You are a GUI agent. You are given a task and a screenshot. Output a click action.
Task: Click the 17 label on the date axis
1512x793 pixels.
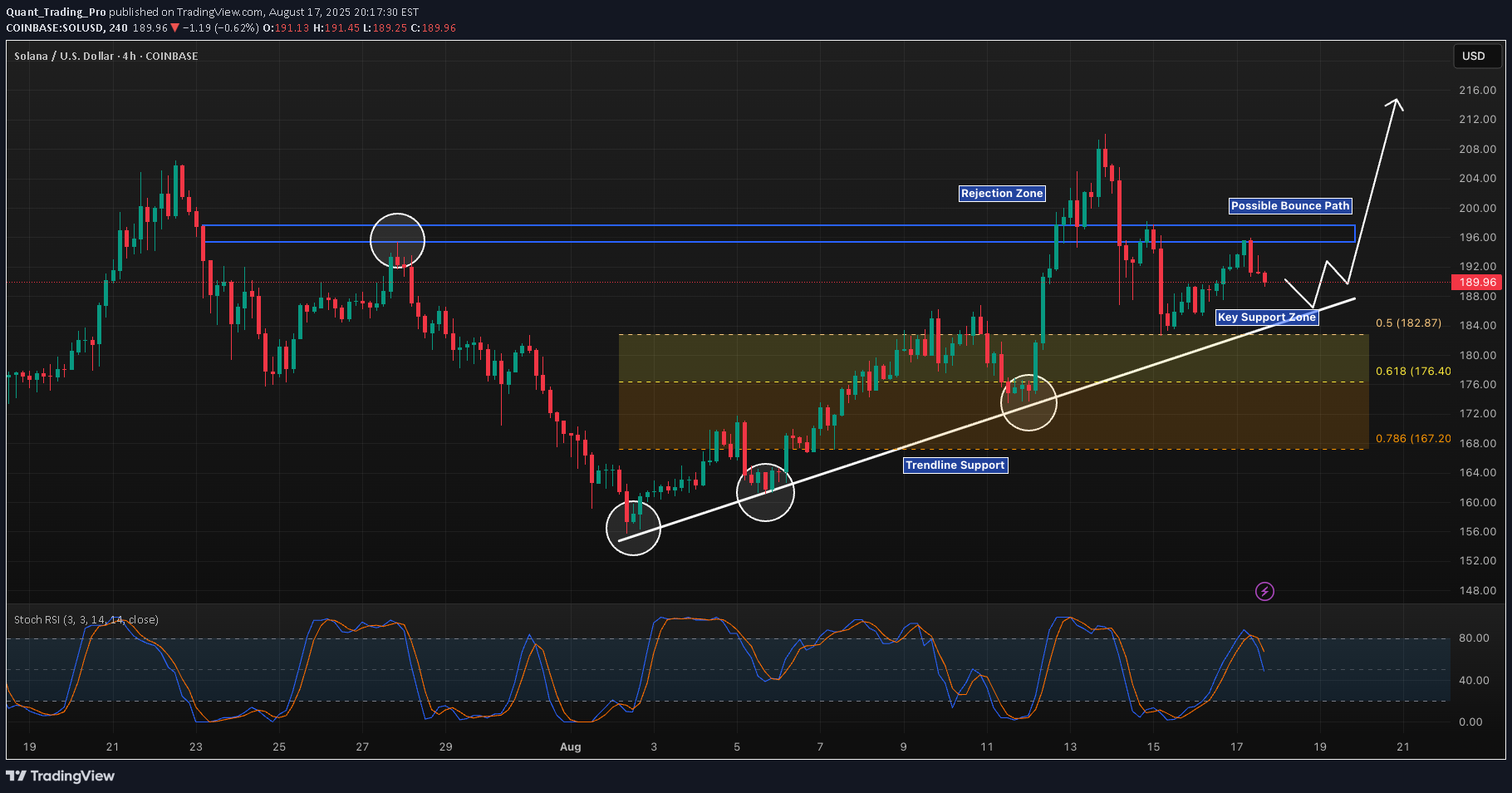point(1236,746)
